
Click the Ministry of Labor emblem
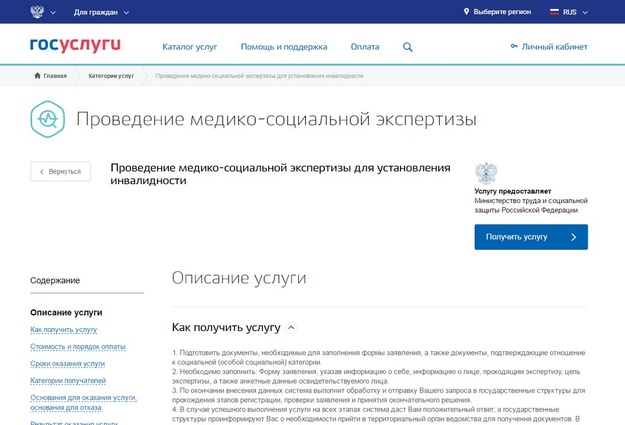click(485, 171)
